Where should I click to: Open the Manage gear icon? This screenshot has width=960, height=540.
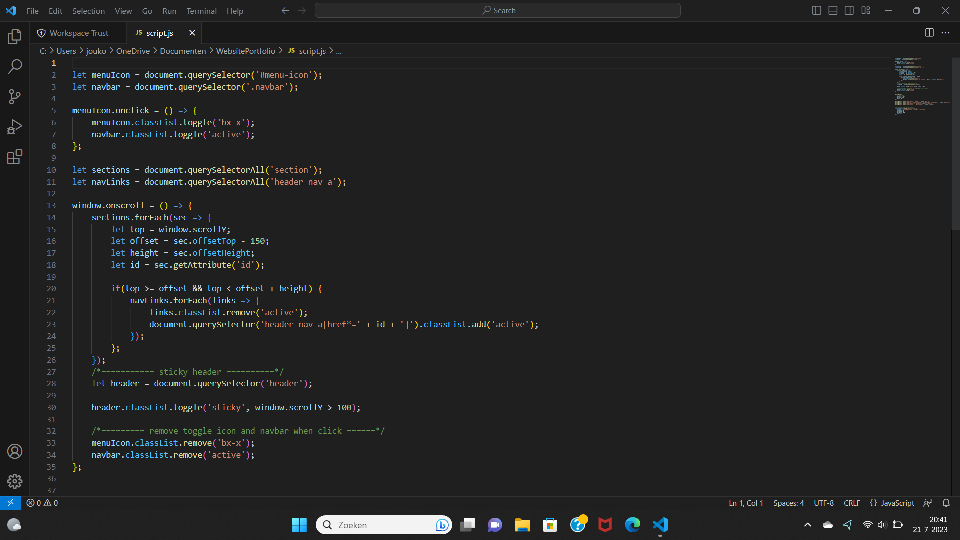pos(15,481)
